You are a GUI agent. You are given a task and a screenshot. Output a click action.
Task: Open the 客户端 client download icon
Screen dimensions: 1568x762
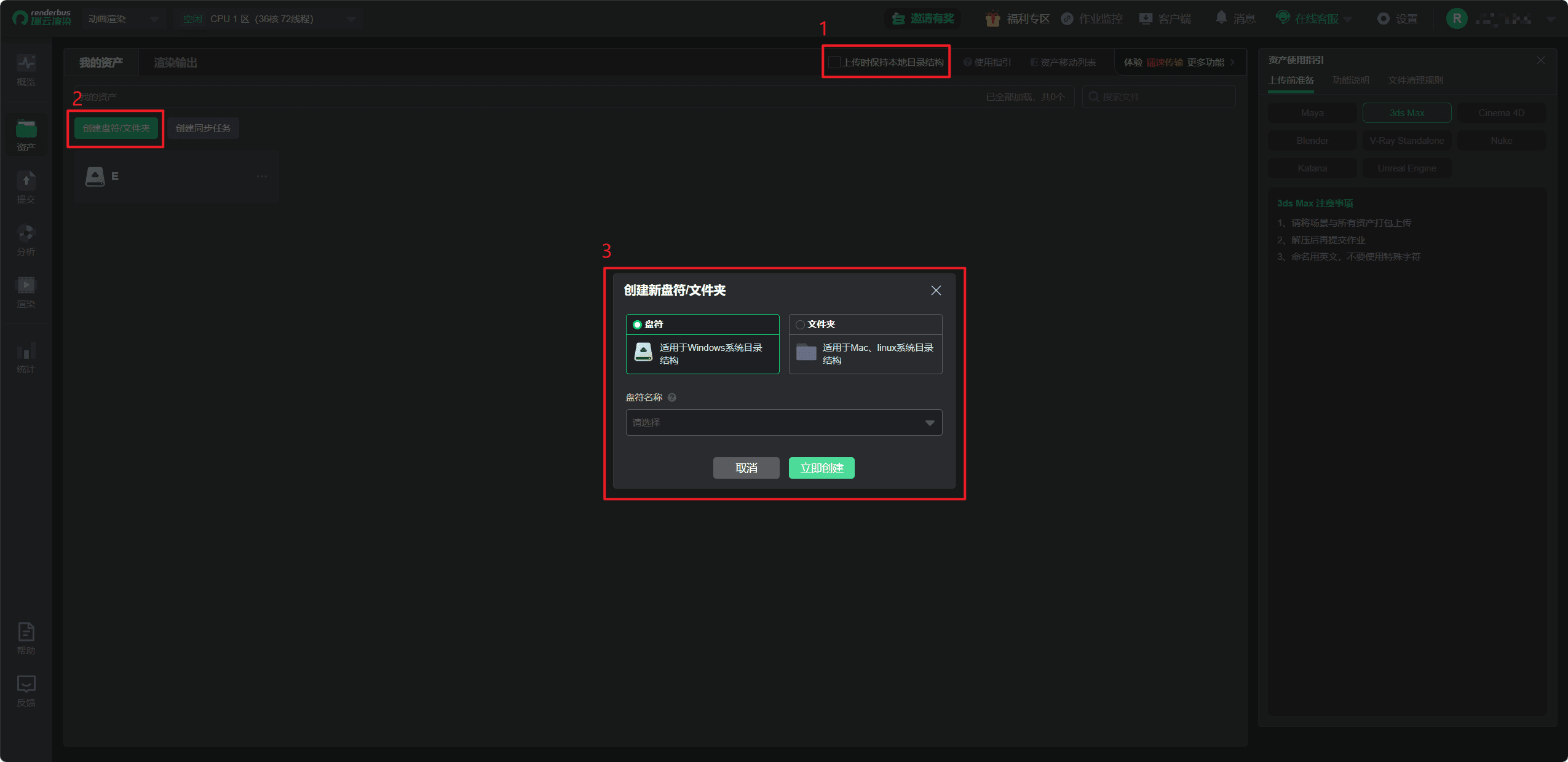pyautogui.click(x=1146, y=19)
